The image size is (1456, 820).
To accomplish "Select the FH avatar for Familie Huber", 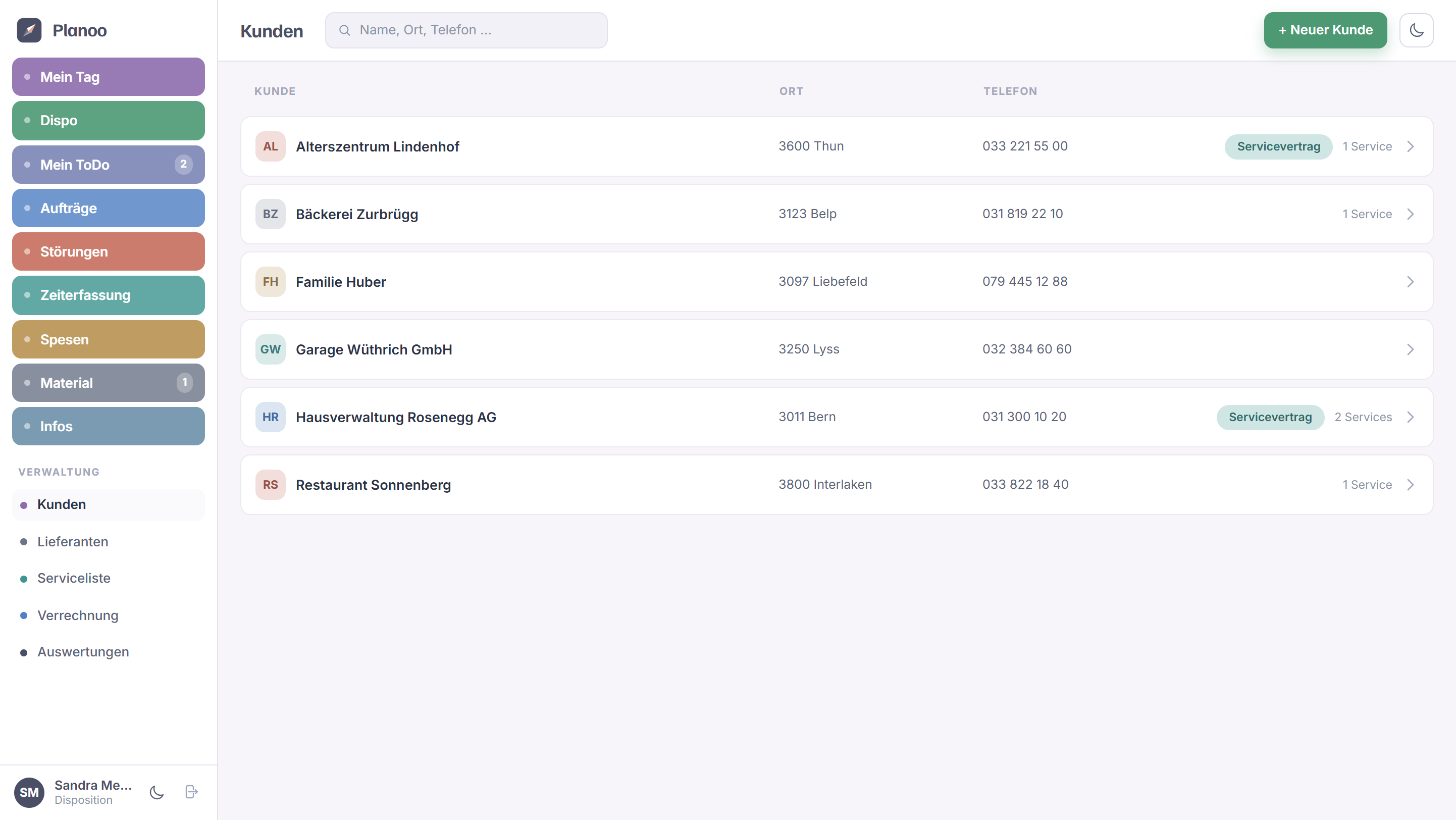I will (x=270, y=282).
